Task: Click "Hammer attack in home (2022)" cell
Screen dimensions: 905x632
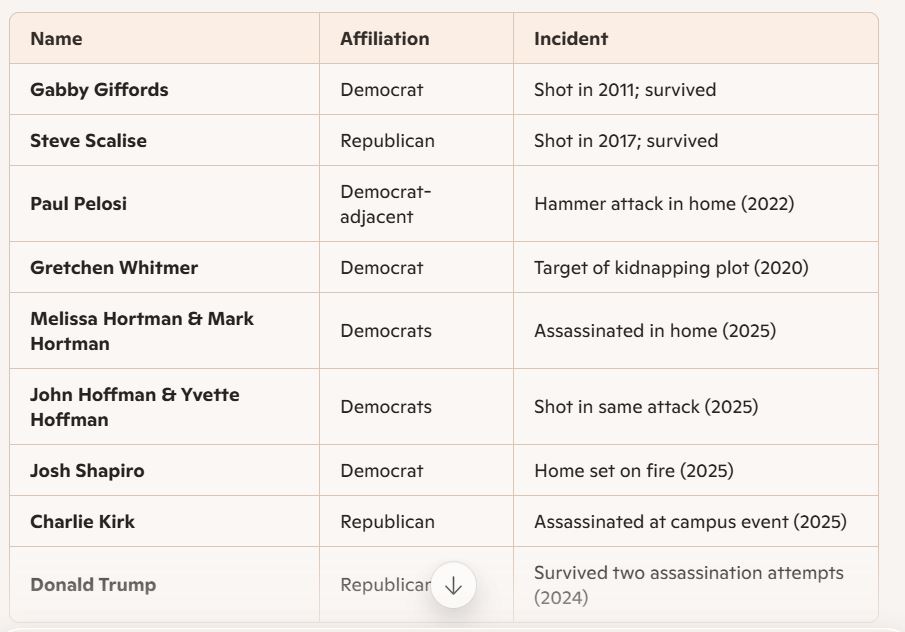Action: coord(664,204)
